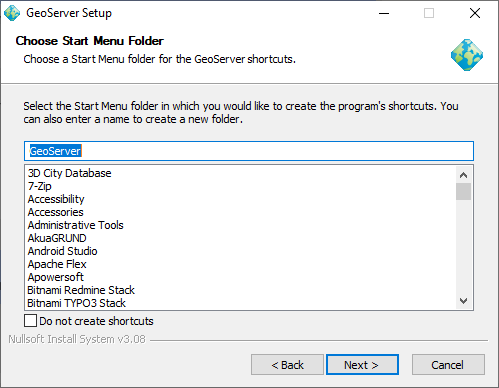Select Bitnami Redmine Stack folder
The image size is (499, 388).
click(81, 290)
